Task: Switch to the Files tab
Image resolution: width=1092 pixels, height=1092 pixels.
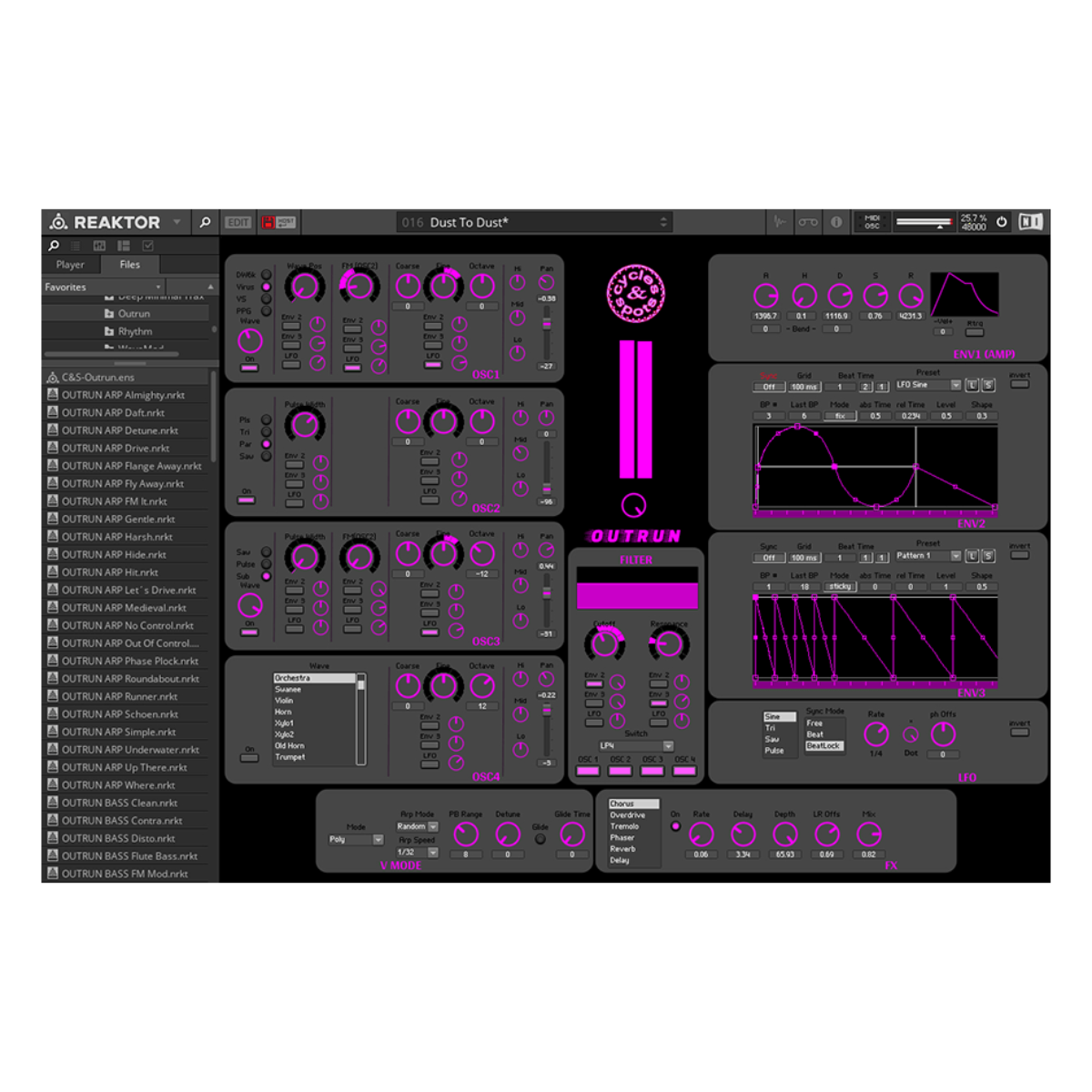Action: [x=129, y=265]
